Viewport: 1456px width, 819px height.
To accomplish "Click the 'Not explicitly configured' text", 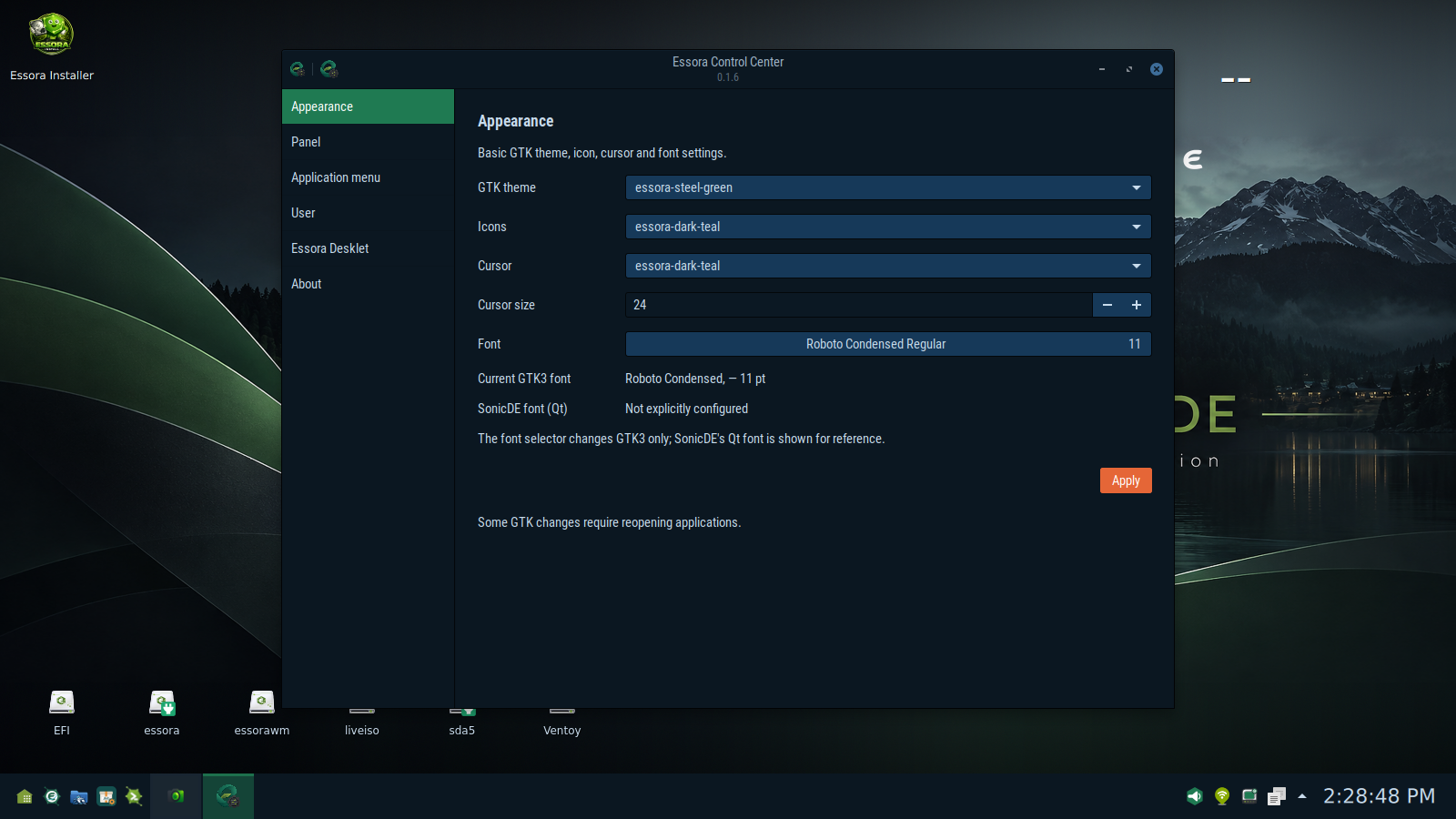I will click(686, 409).
